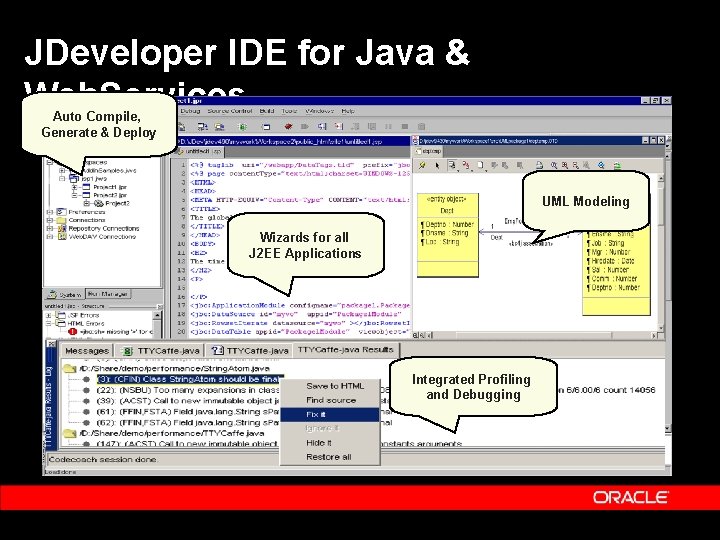This screenshot has width=720, height=540.
Task: Open the Build menu
Action: [x=267, y=111]
